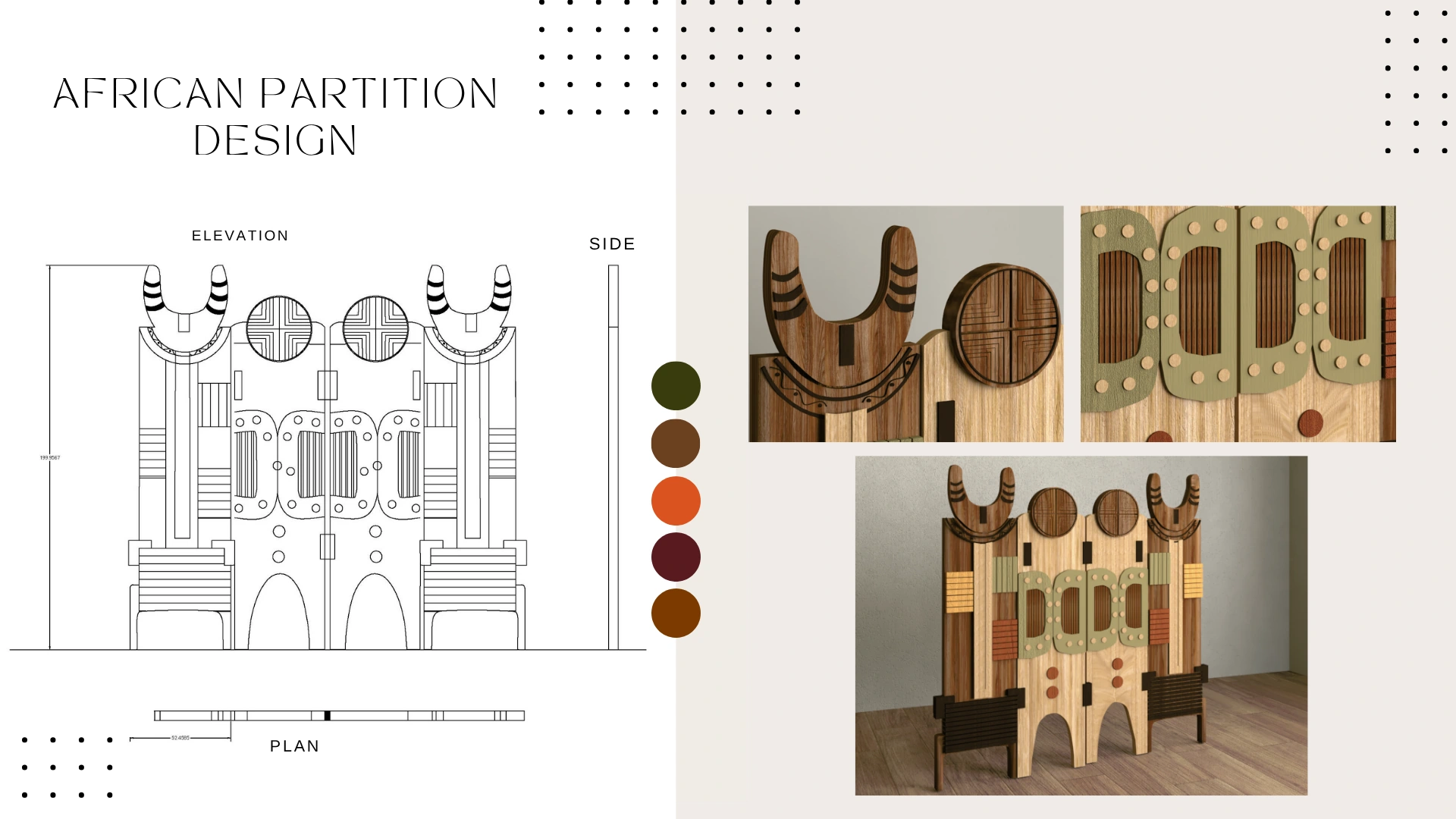This screenshot has width=1456, height=819.
Task: Click the 'SIDE' label
Action: (x=613, y=244)
